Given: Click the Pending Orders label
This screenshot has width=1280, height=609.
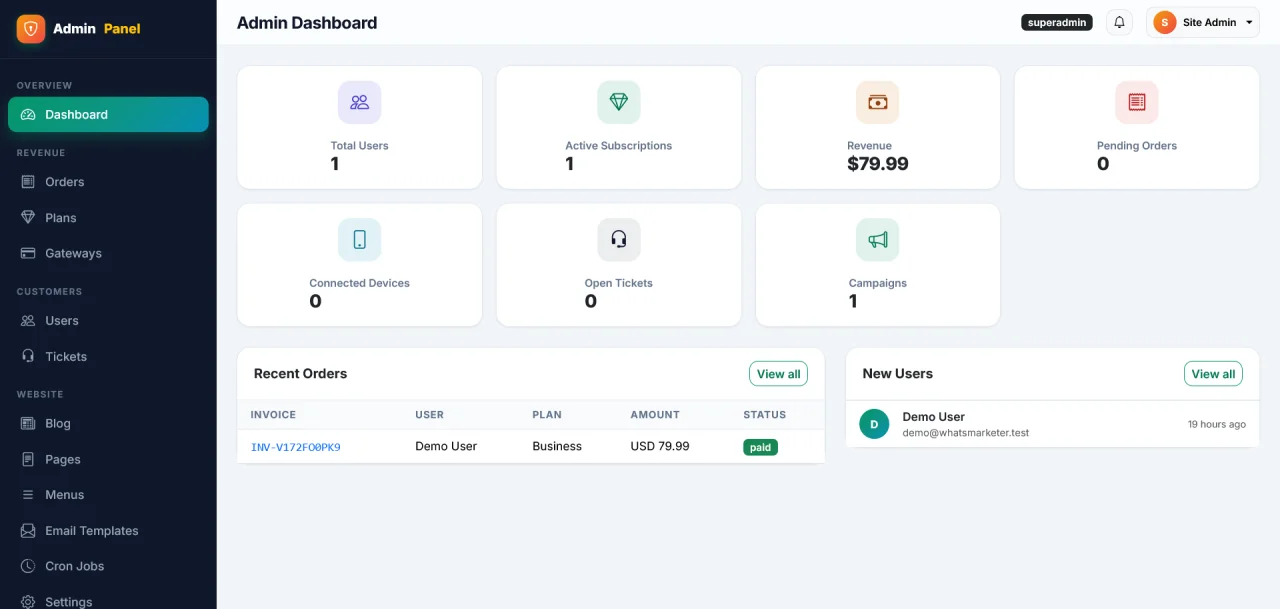Looking at the screenshot, I should [x=1137, y=146].
